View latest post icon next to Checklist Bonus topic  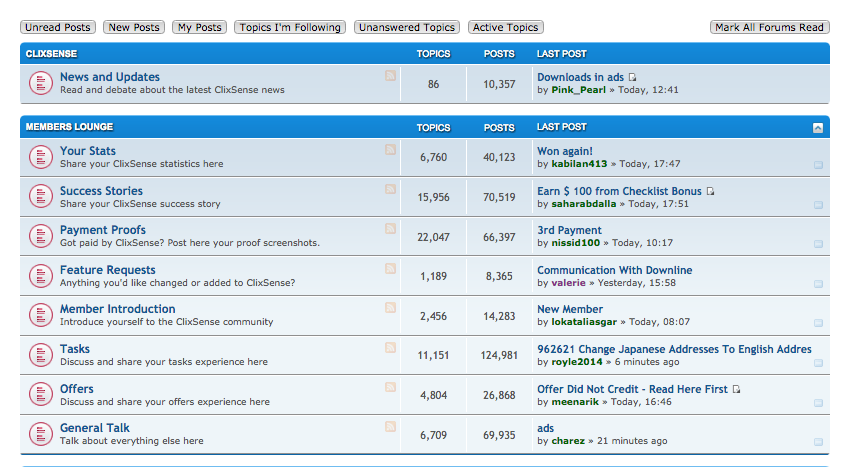pos(710,192)
